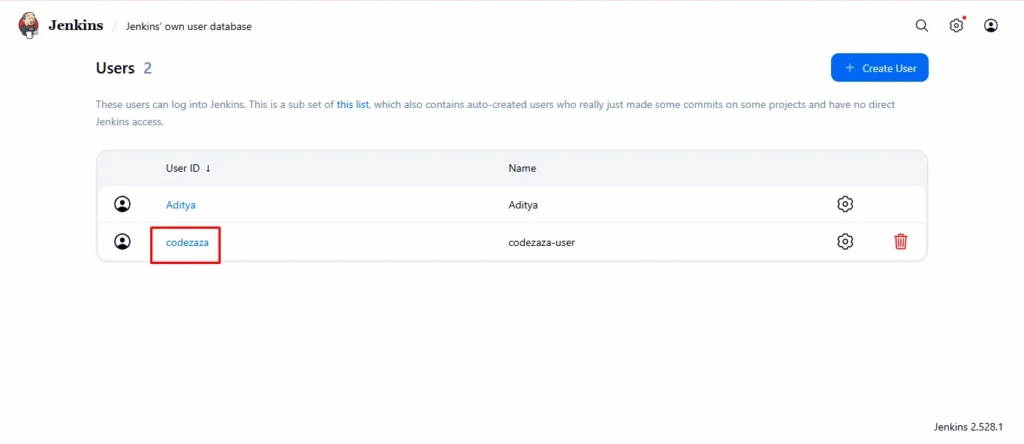1024x444 pixels.
Task: Click the codezaza-user name cell
Action: point(541,242)
